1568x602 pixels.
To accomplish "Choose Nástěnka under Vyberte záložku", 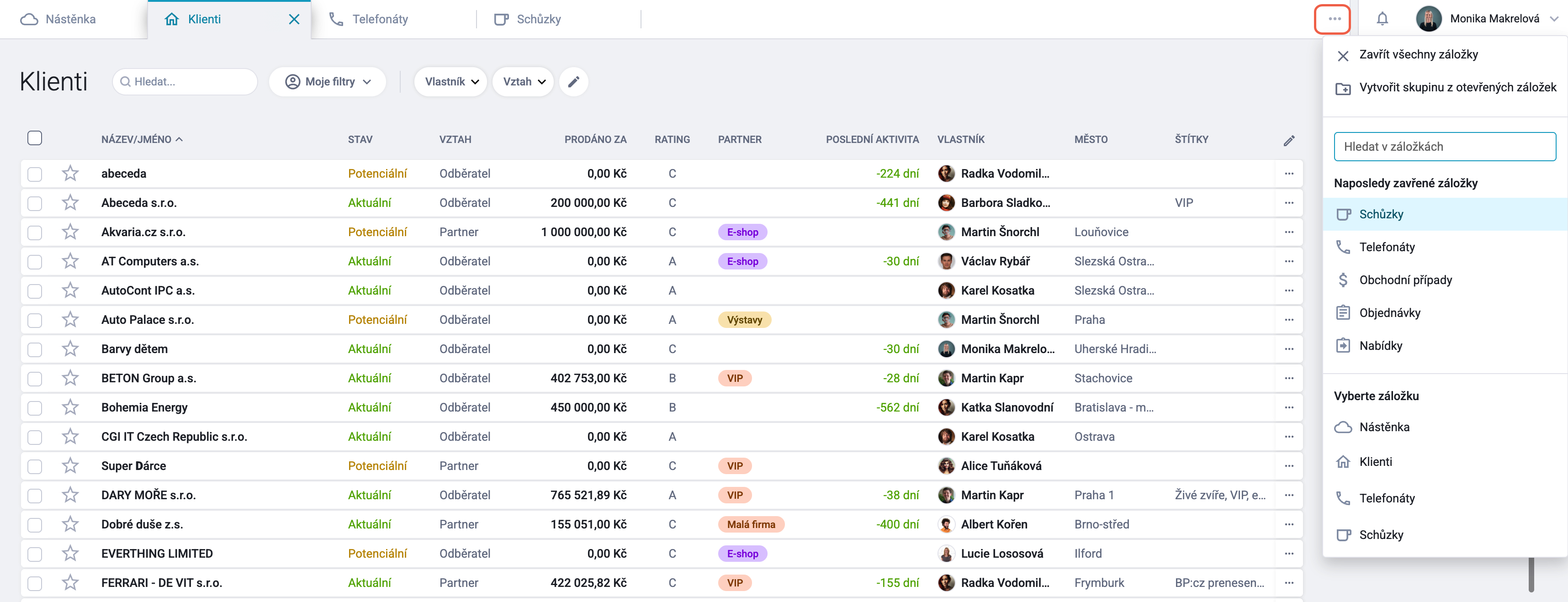I will click(x=1445, y=428).
